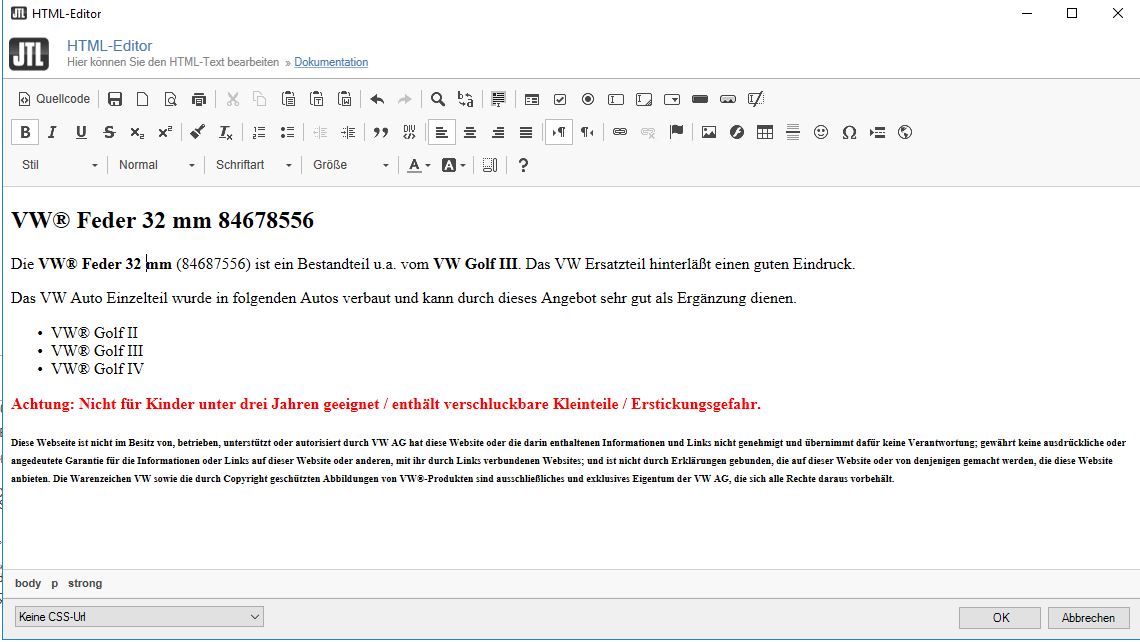Open the Dokumentation link
Viewport: 1140px width, 642px height.
331,62
